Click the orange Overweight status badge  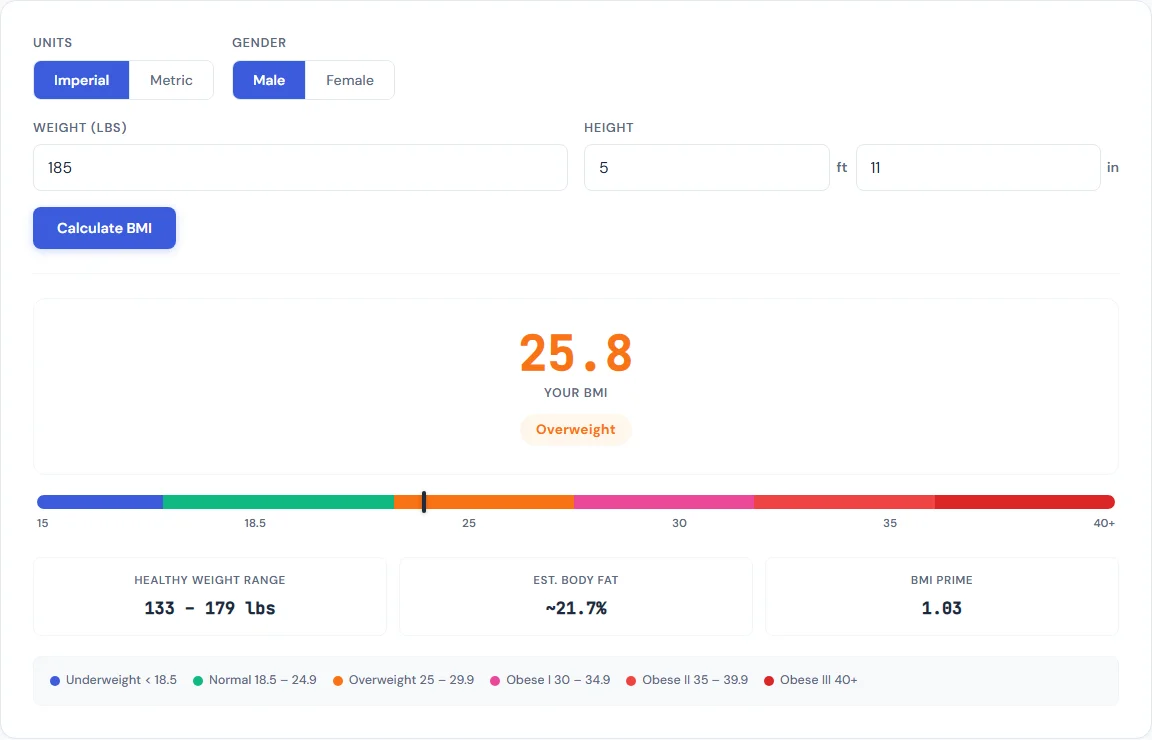(576, 429)
